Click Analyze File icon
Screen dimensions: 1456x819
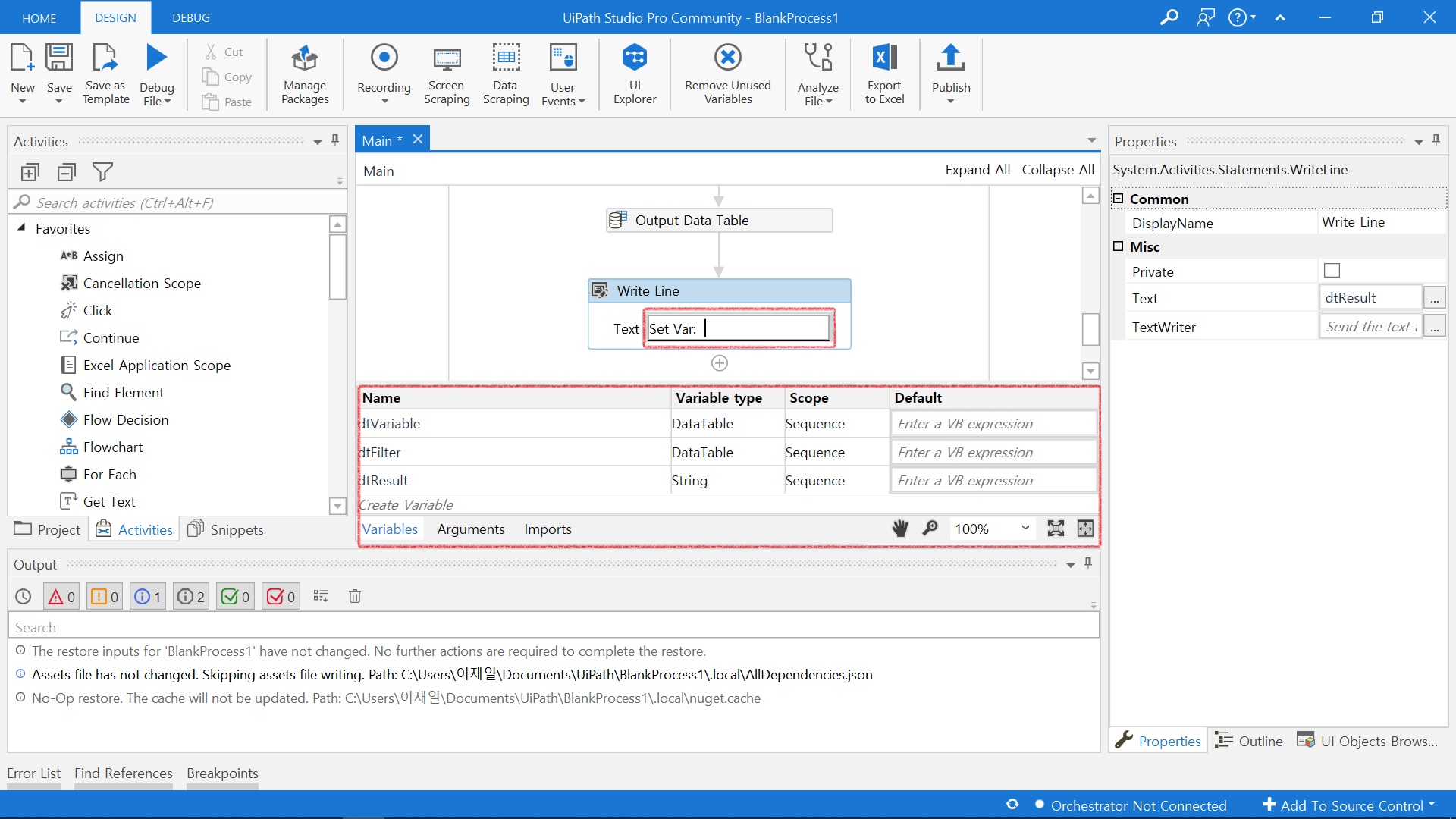click(818, 58)
